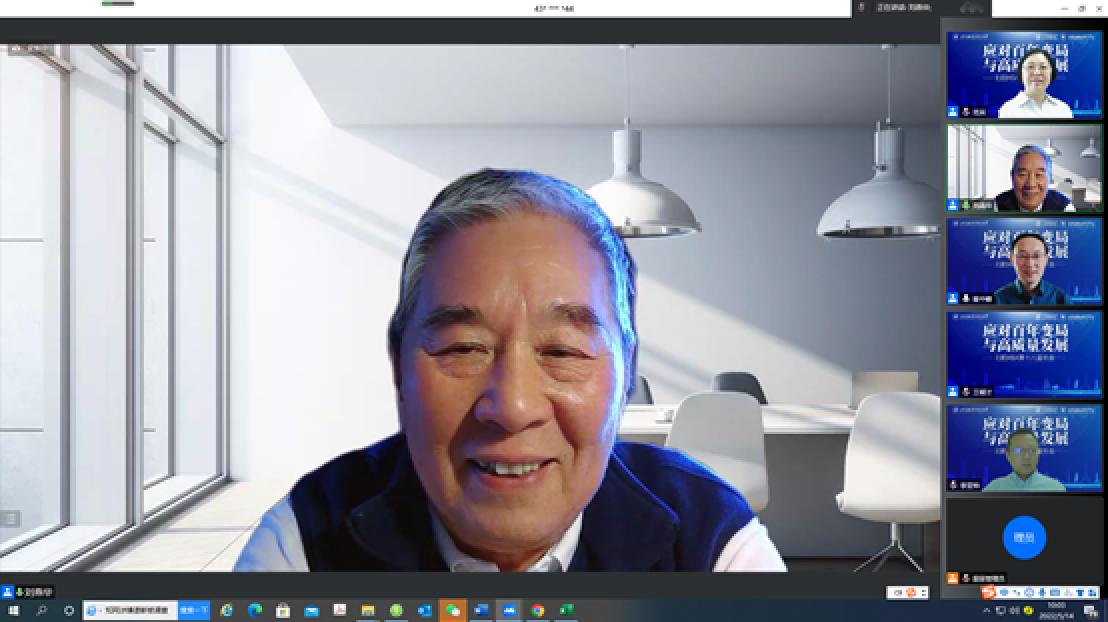Expand the language bar options arrows
Viewport: 1108px width, 622px height.
(x=922, y=593)
